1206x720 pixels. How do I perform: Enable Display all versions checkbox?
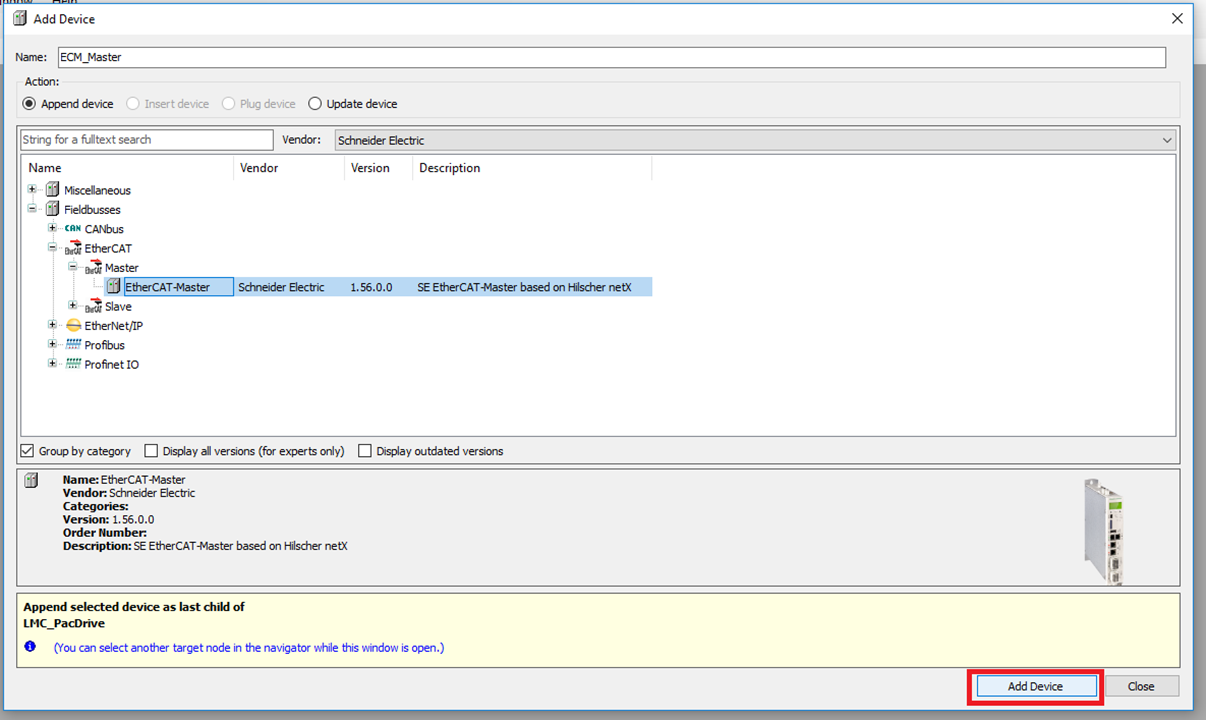click(x=152, y=451)
